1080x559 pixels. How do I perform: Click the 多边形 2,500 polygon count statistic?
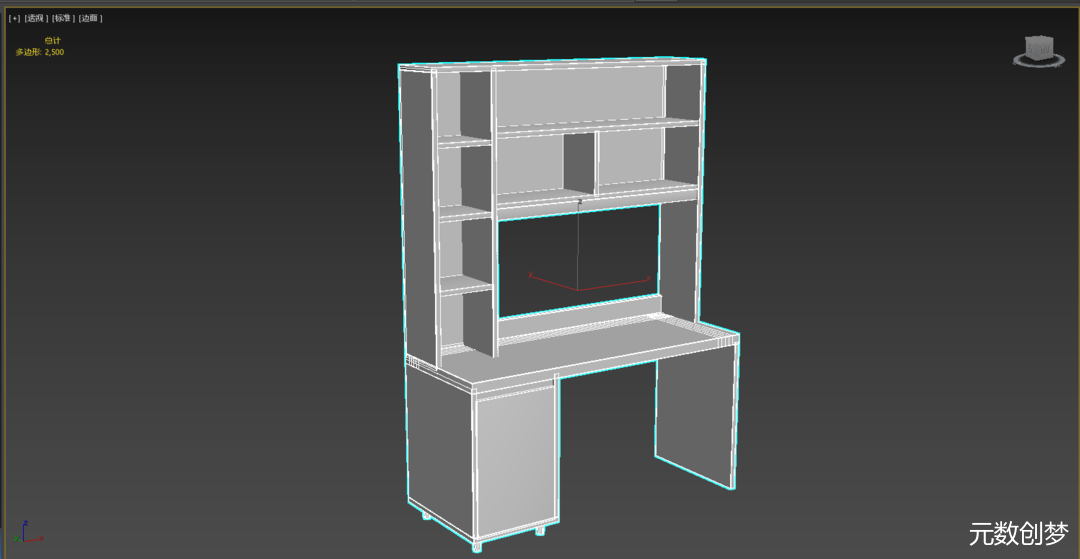(x=40, y=52)
